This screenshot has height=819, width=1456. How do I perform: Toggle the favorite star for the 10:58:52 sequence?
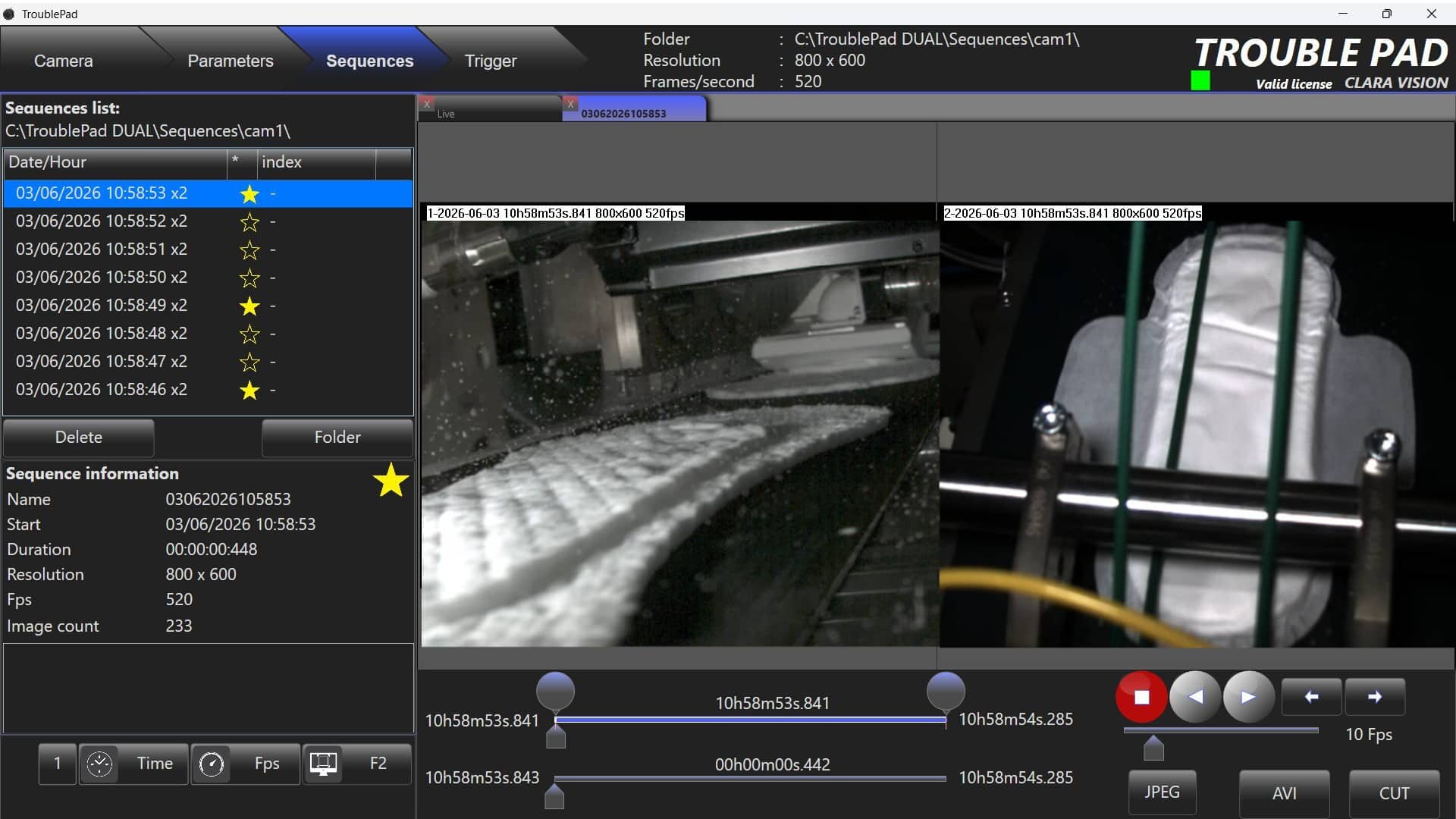click(249, 221)
